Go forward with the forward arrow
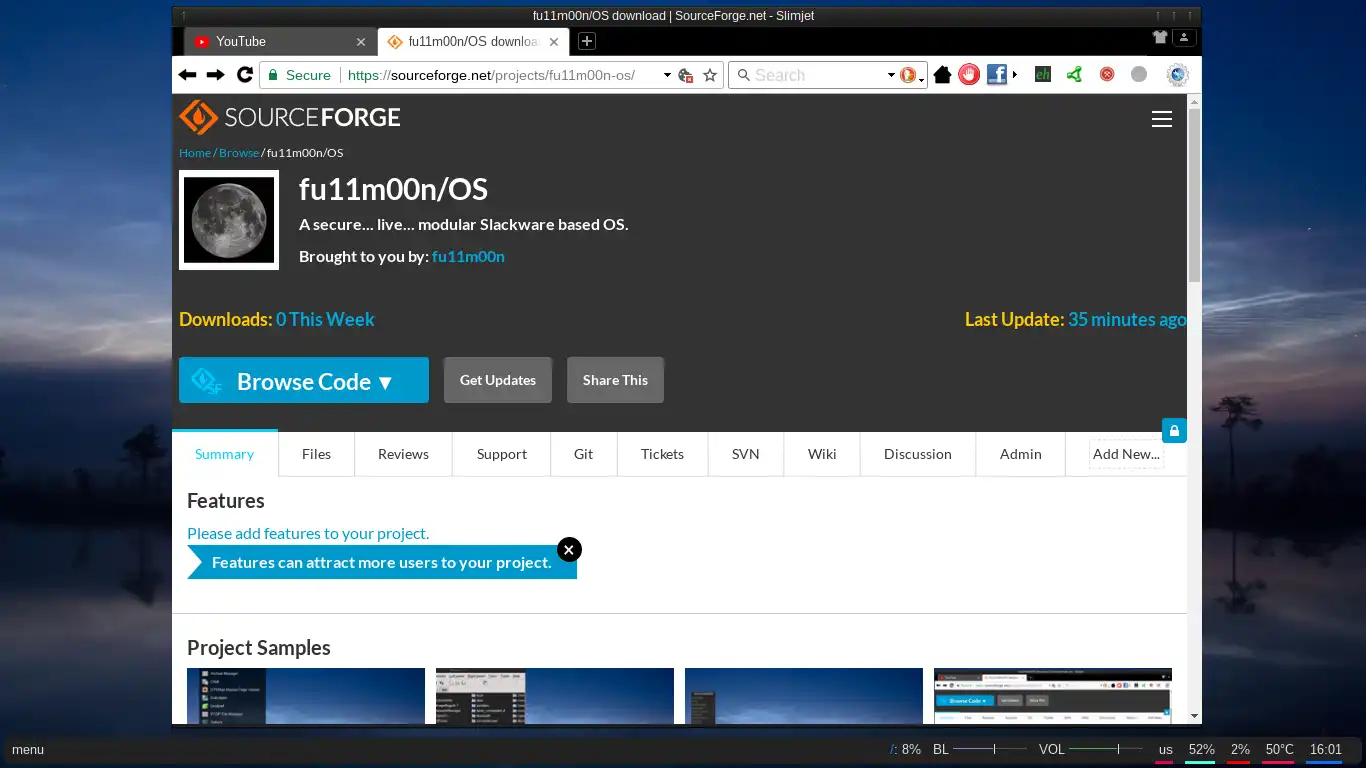This screenshot has width=1366, height=768. [x=215, y=75]
